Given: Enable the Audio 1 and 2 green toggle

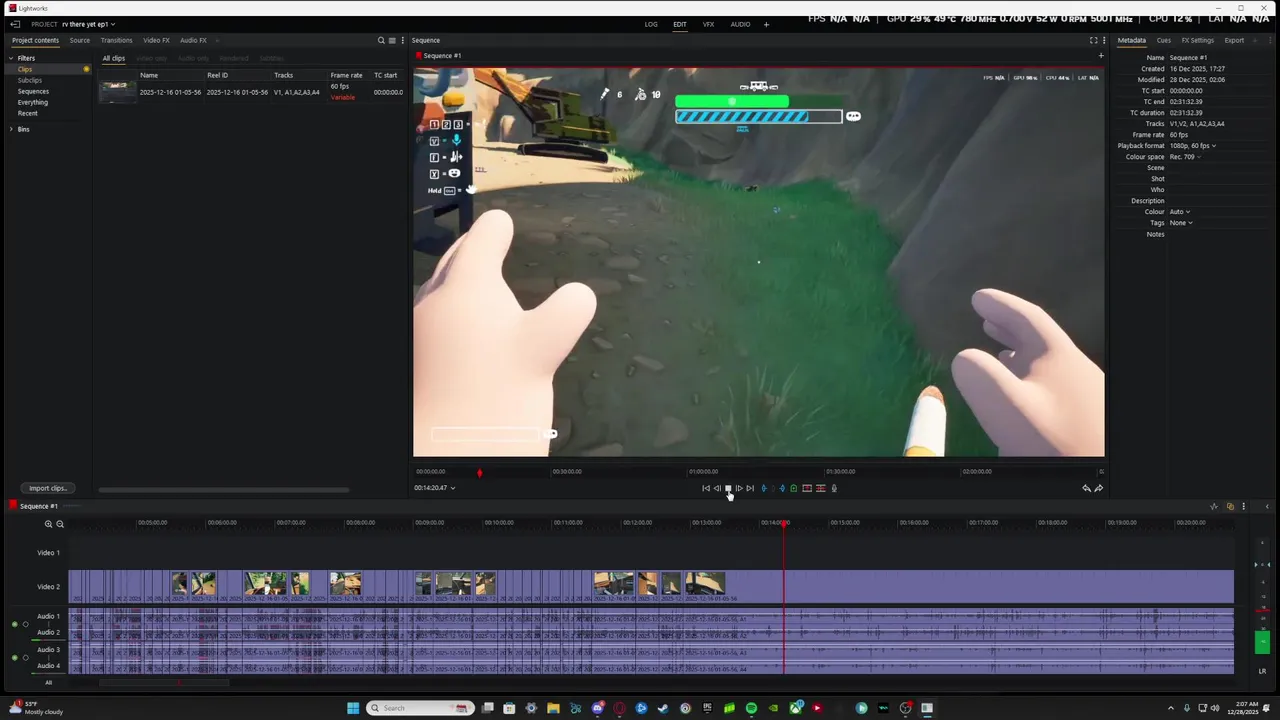Looking at the screenshot, I should (x=14, y=624).
